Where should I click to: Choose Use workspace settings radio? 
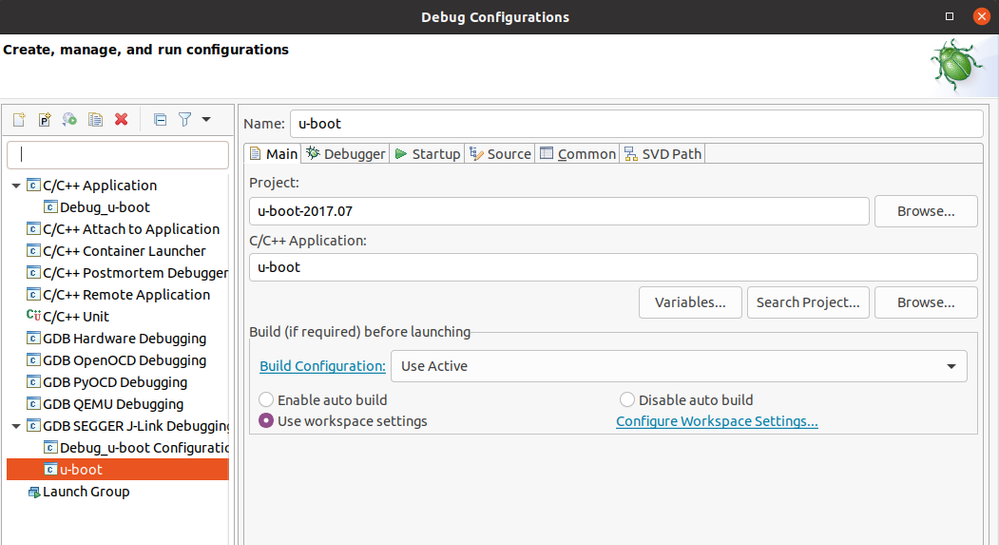pos(266,421)
